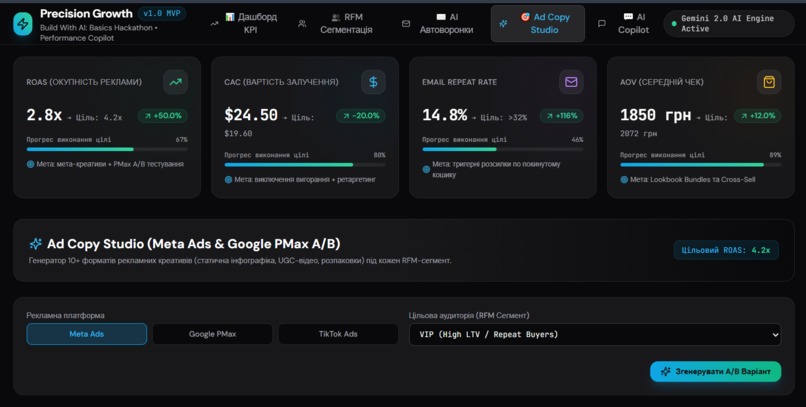Click the people icon before RFM Сегментація
806x407 pixels.
coord(302,24)
